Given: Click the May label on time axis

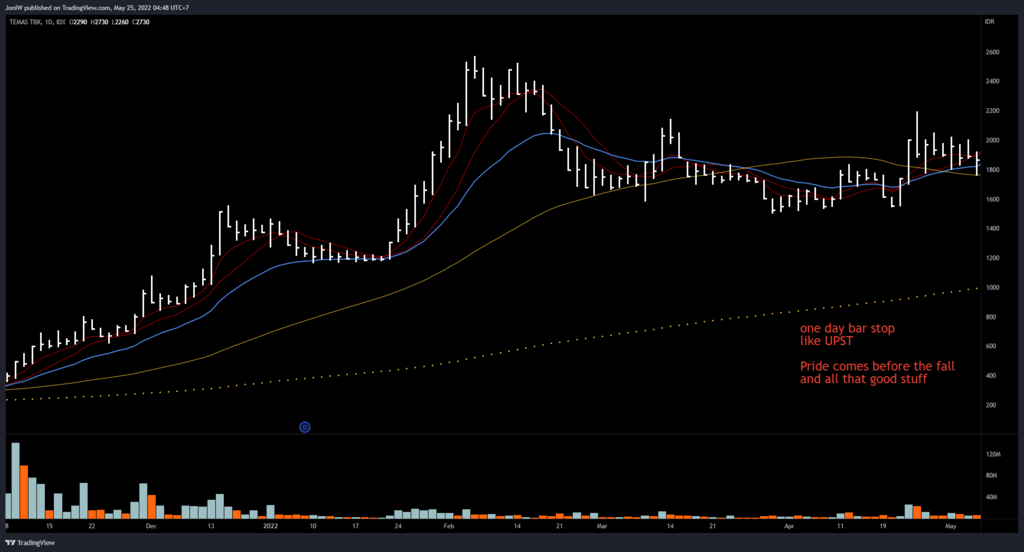Looking at the screenshot, I should pyautogui.click(x=951, y=524).
